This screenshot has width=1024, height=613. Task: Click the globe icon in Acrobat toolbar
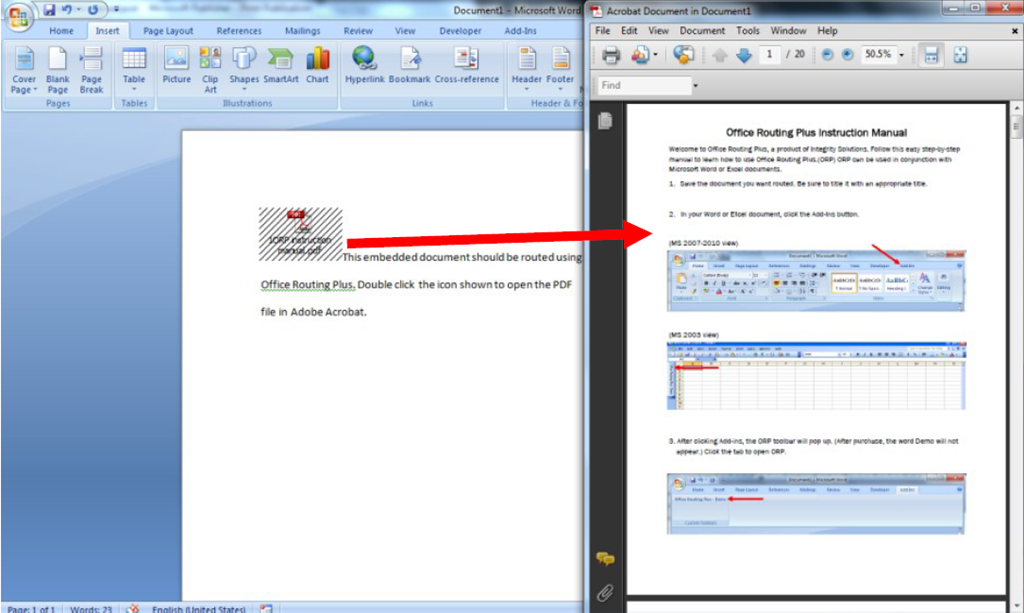pyautogui.click(x=683, y=55)
